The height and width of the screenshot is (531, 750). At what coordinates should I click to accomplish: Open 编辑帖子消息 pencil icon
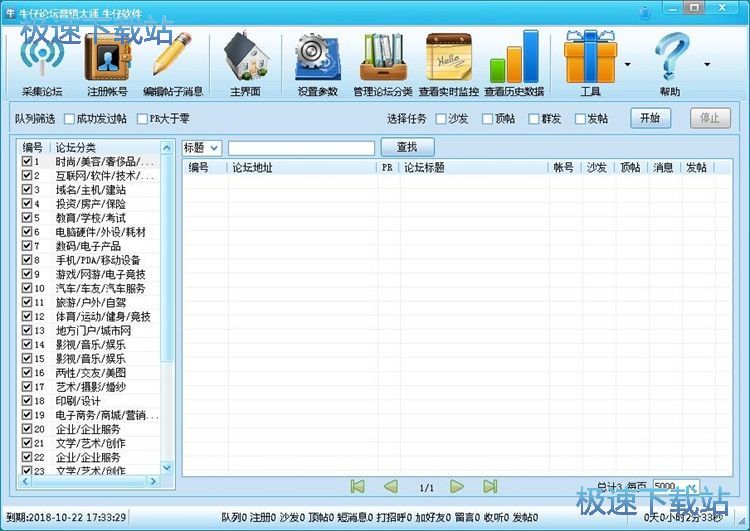(172, 62)
